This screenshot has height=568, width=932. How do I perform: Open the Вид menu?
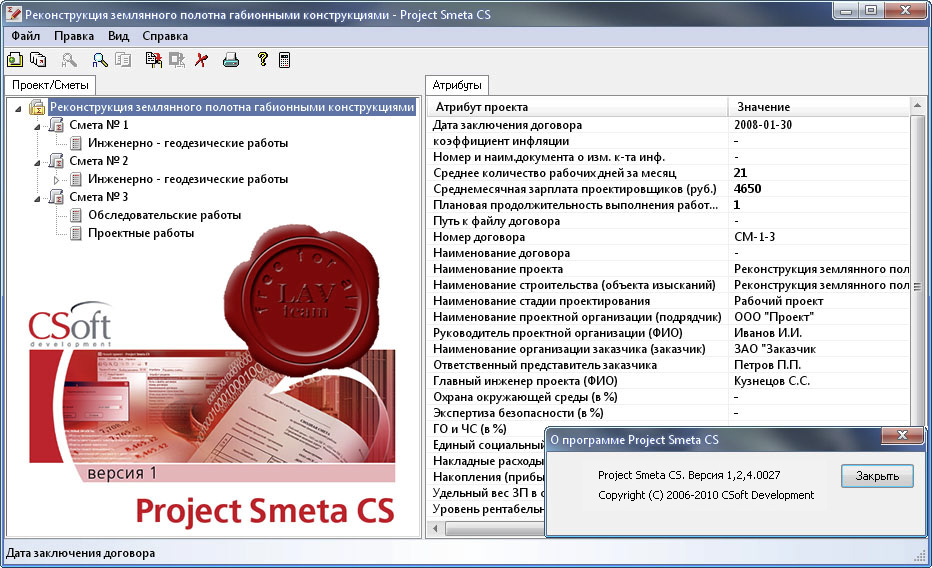click(x=118, y=36)
